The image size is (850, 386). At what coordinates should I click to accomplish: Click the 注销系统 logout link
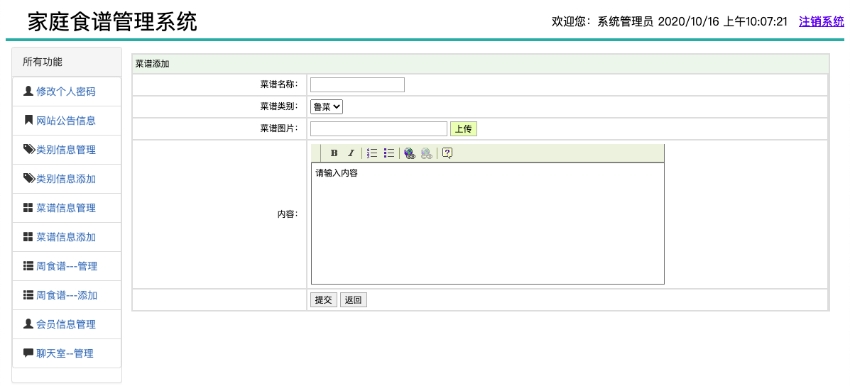(x=821, y=22)
